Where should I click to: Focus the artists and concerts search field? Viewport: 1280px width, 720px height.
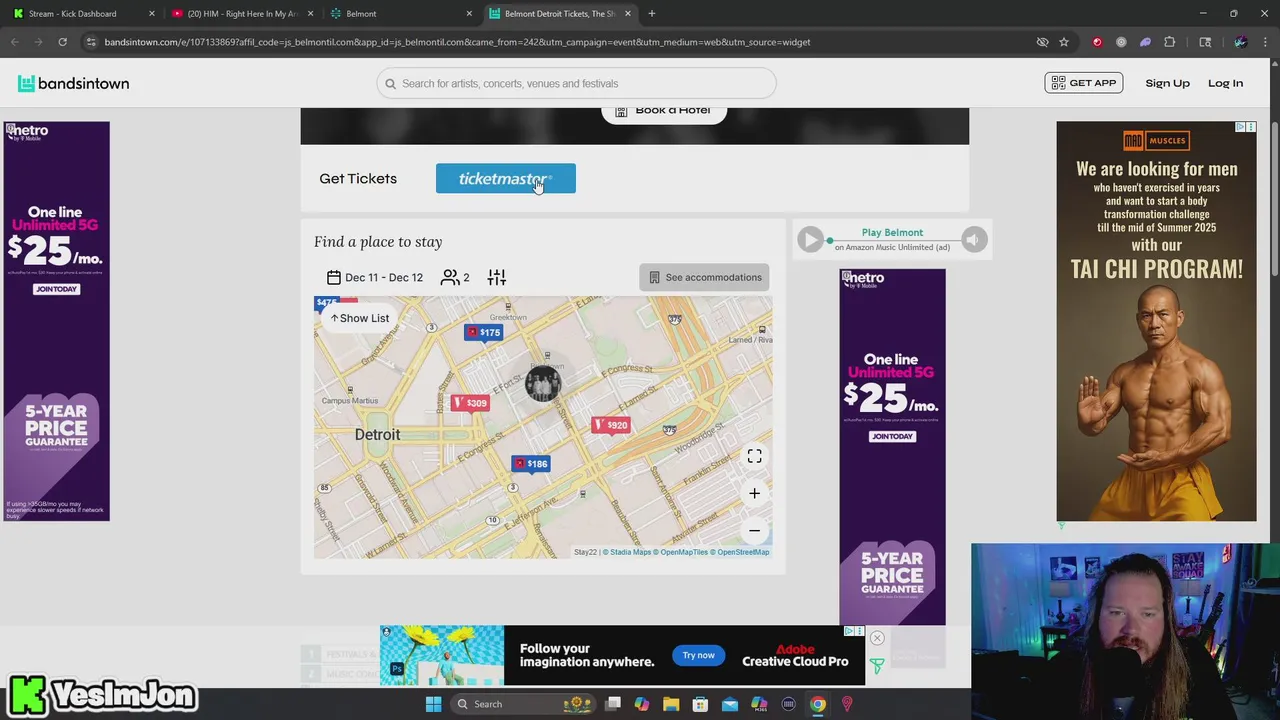[576, 83]
